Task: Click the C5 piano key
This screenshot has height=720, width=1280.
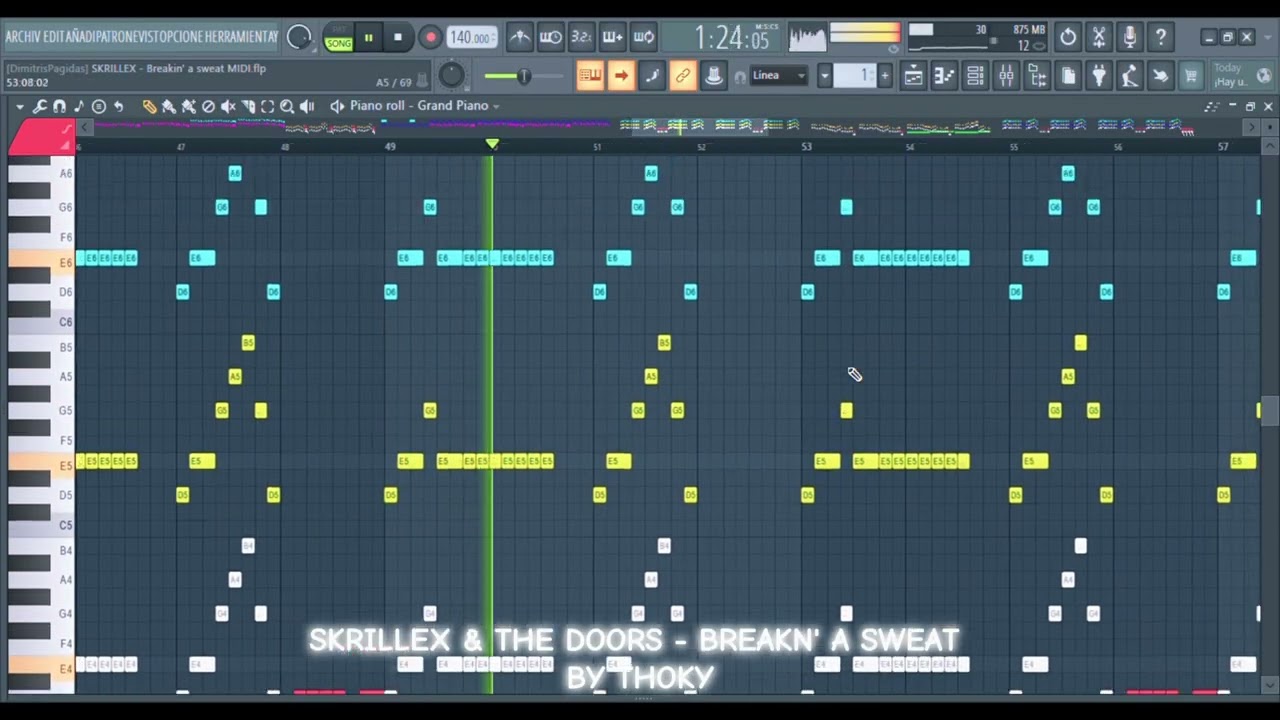Action: 42,525
